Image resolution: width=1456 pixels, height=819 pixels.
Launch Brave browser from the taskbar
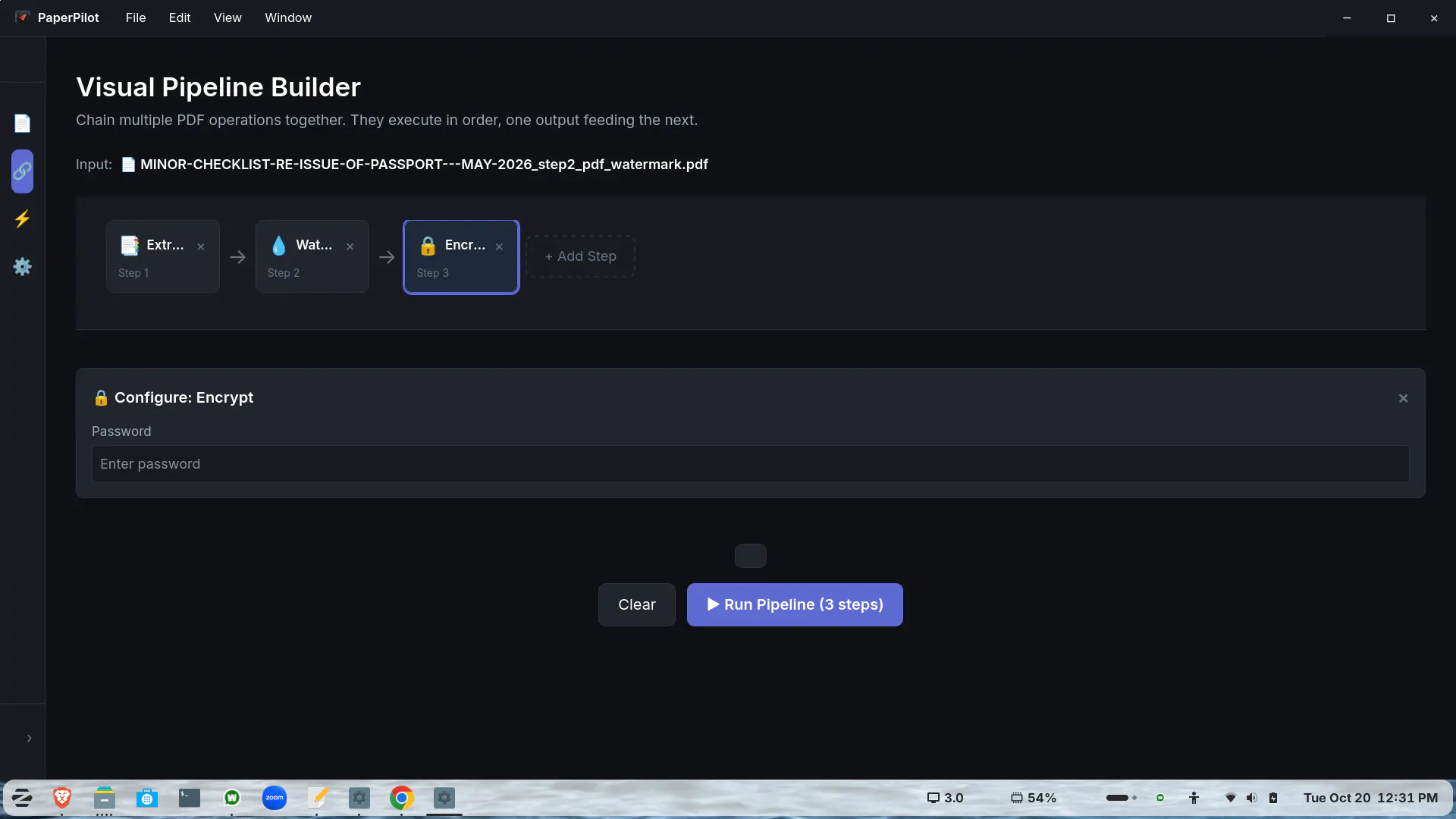[62, 798]
